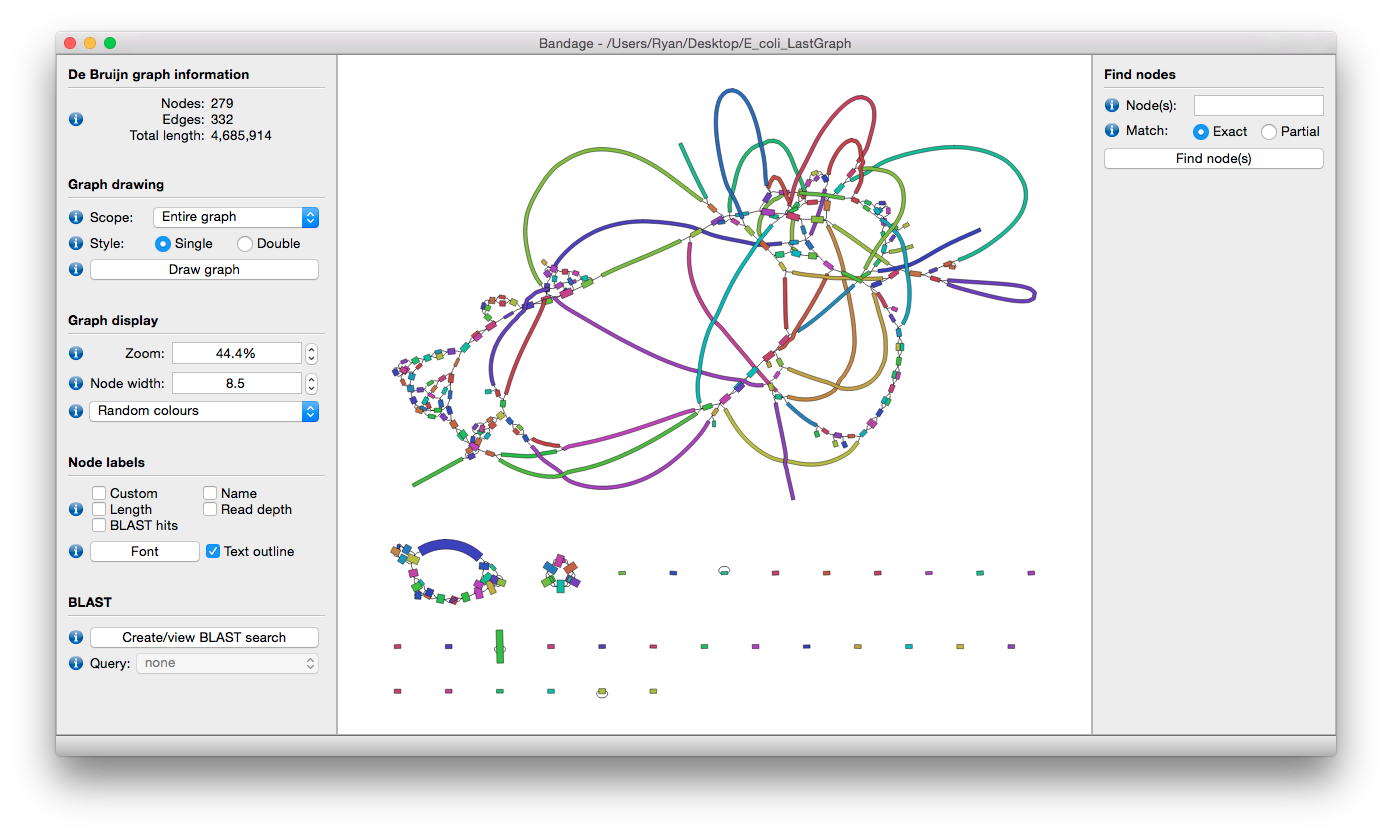Click the info icon beside Match options

(1111, 131)
